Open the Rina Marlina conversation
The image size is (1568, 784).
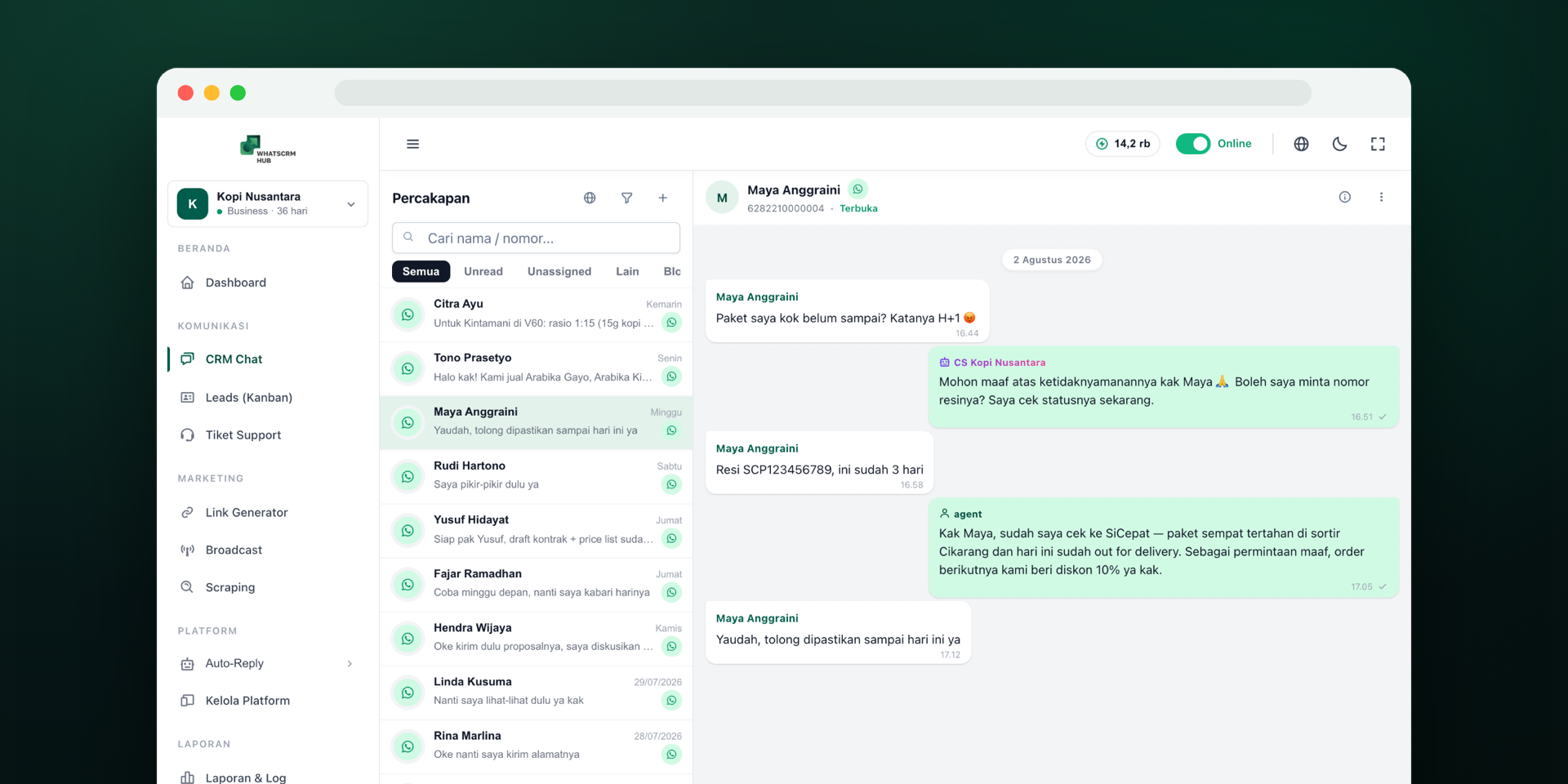click(x=536, y=746)
